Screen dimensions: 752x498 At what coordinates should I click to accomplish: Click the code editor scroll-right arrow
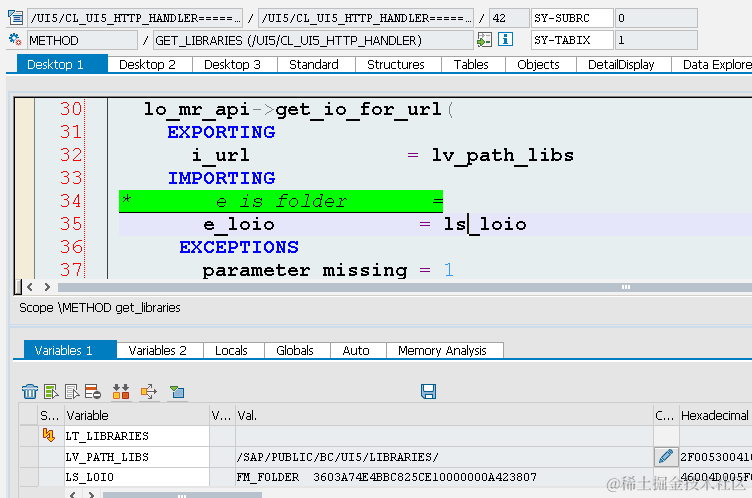click(47, 287)
